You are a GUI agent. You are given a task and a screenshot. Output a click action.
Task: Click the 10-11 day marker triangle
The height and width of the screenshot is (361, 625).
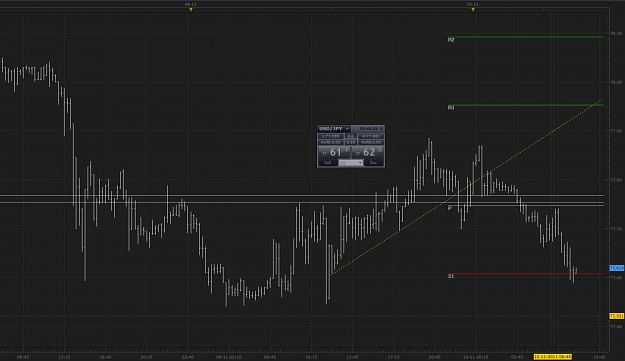(473, 10)
